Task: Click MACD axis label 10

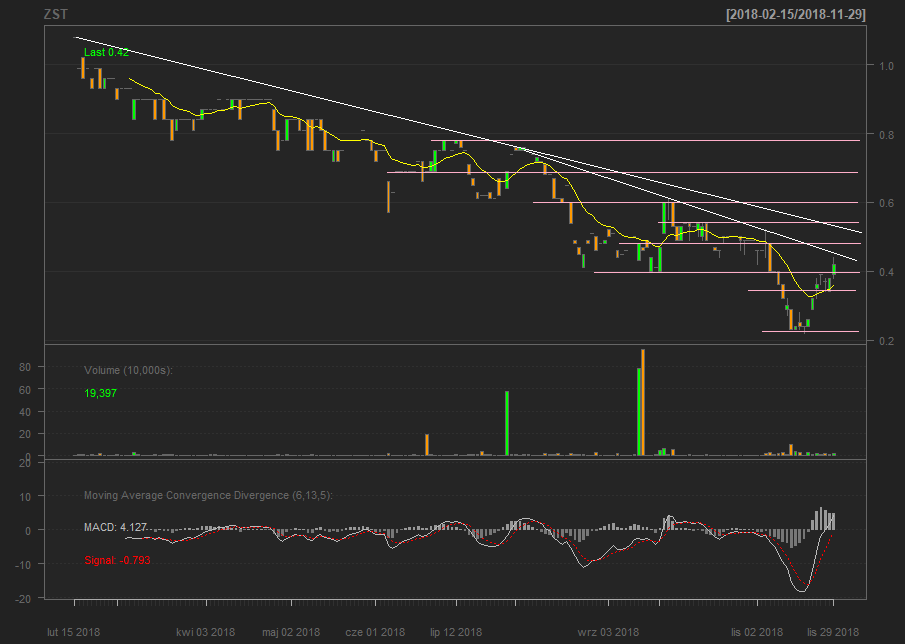Action: 25,496
